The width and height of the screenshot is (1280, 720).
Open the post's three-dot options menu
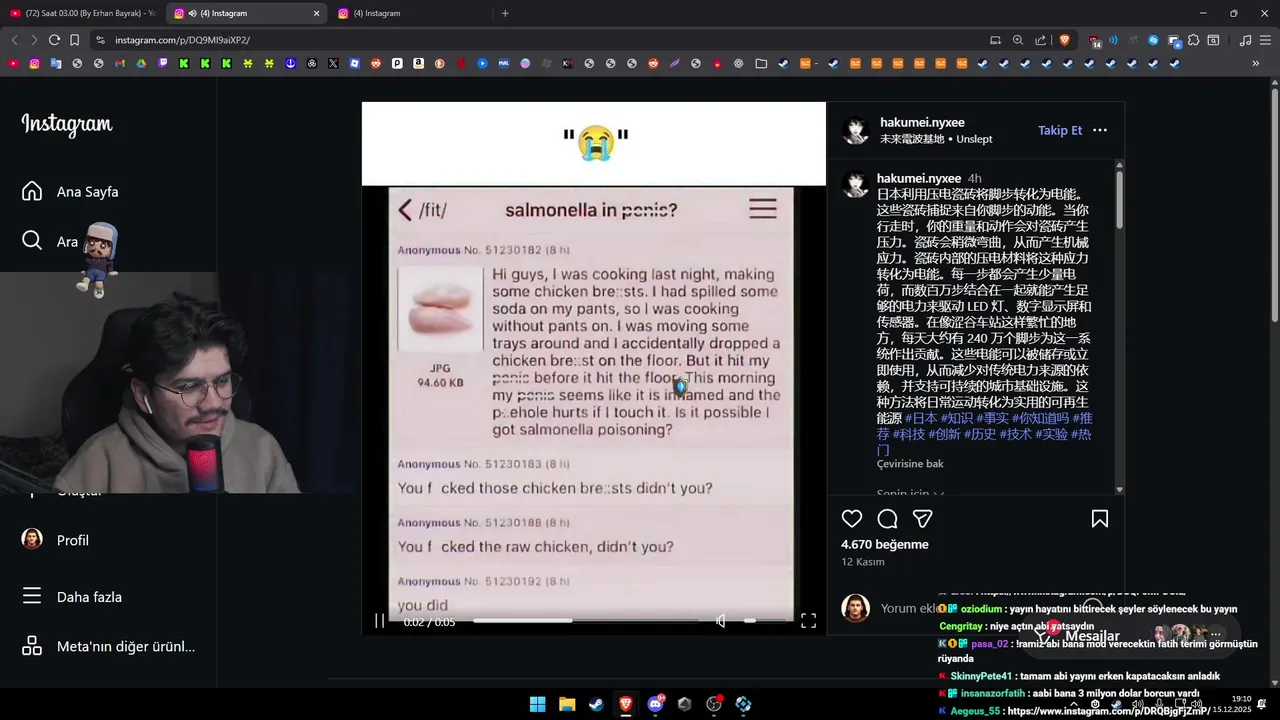pyautogui.click(x=1100, y=130)
